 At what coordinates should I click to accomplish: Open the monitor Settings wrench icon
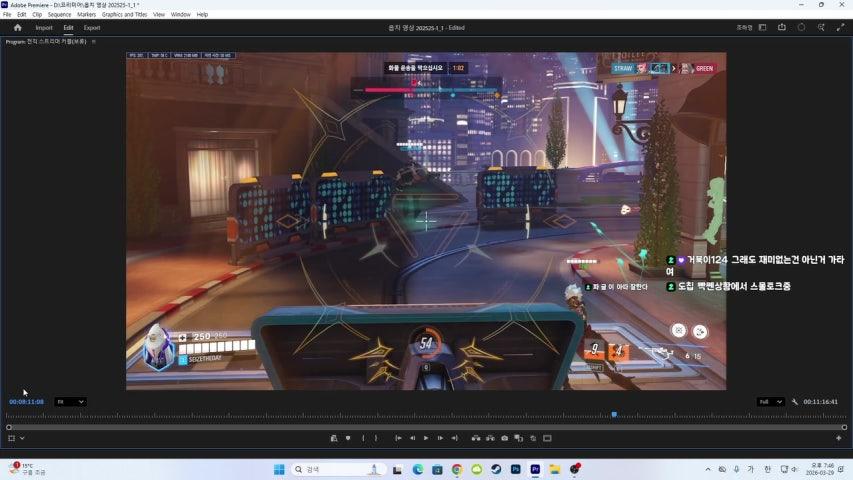794,402
